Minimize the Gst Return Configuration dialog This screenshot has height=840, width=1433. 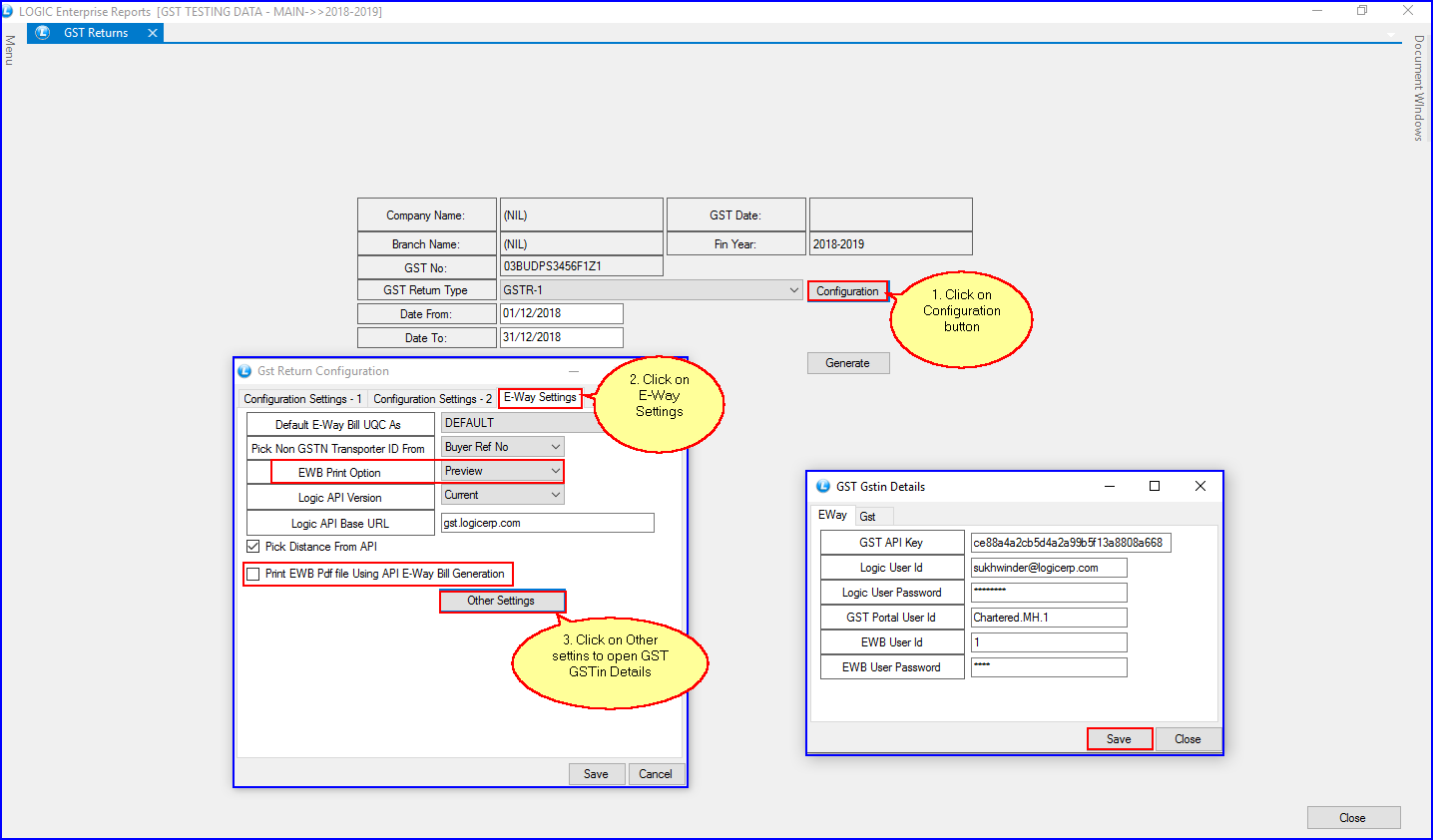pos(574,371)
